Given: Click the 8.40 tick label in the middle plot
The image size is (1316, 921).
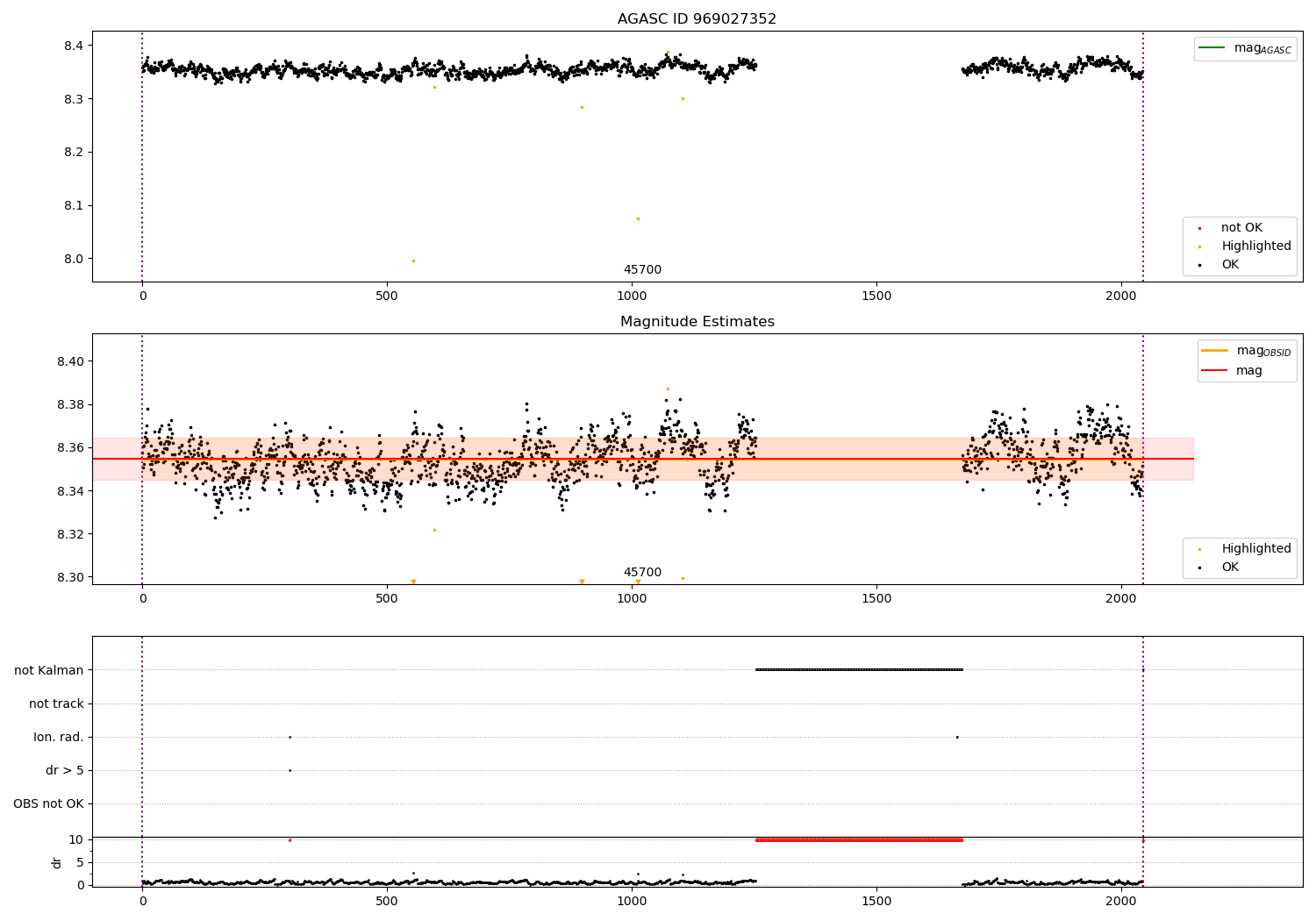Looking at the screenshot, I should 69,361.
